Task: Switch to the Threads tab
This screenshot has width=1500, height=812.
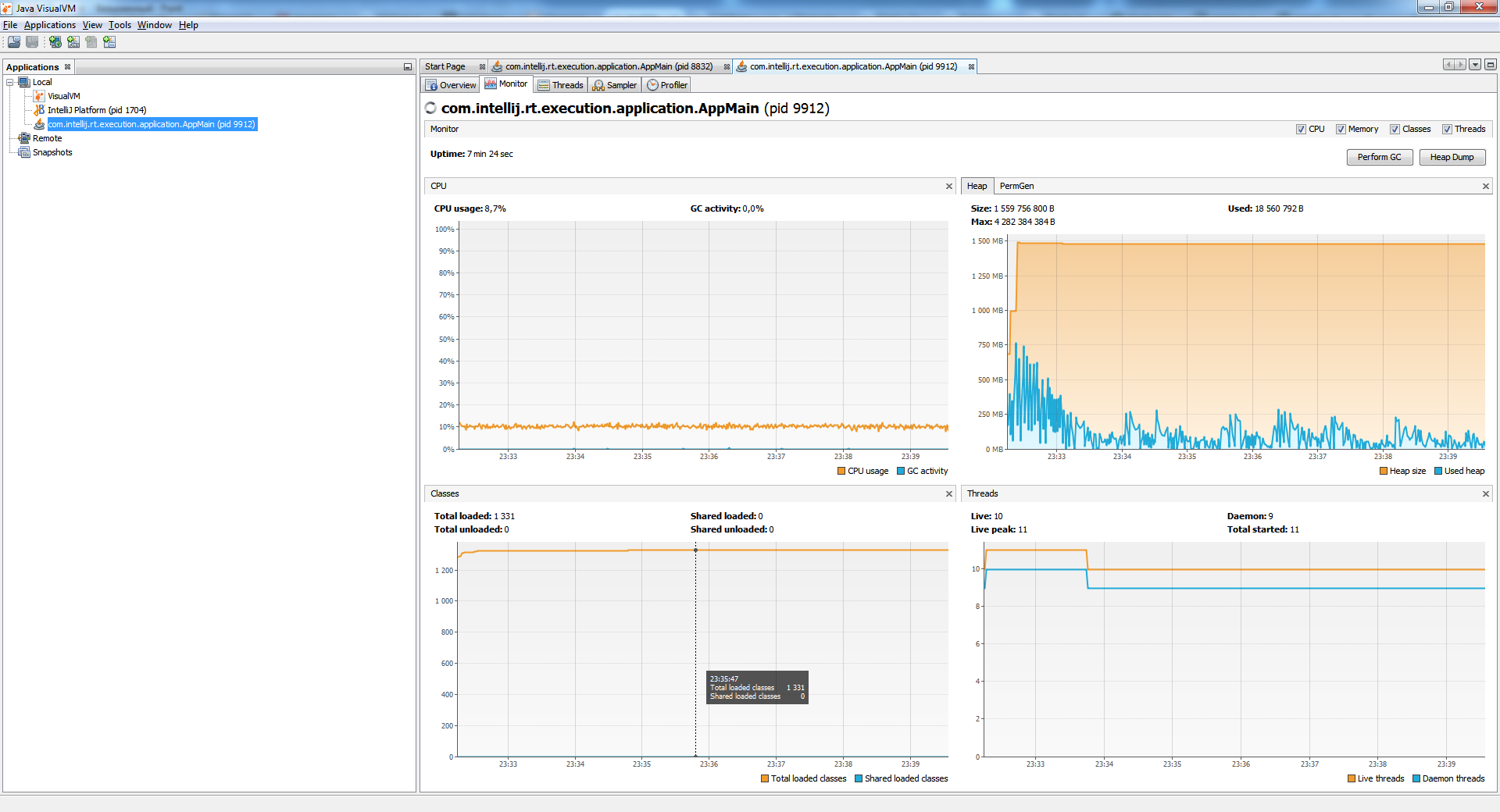Action: [x=561, y=85]
